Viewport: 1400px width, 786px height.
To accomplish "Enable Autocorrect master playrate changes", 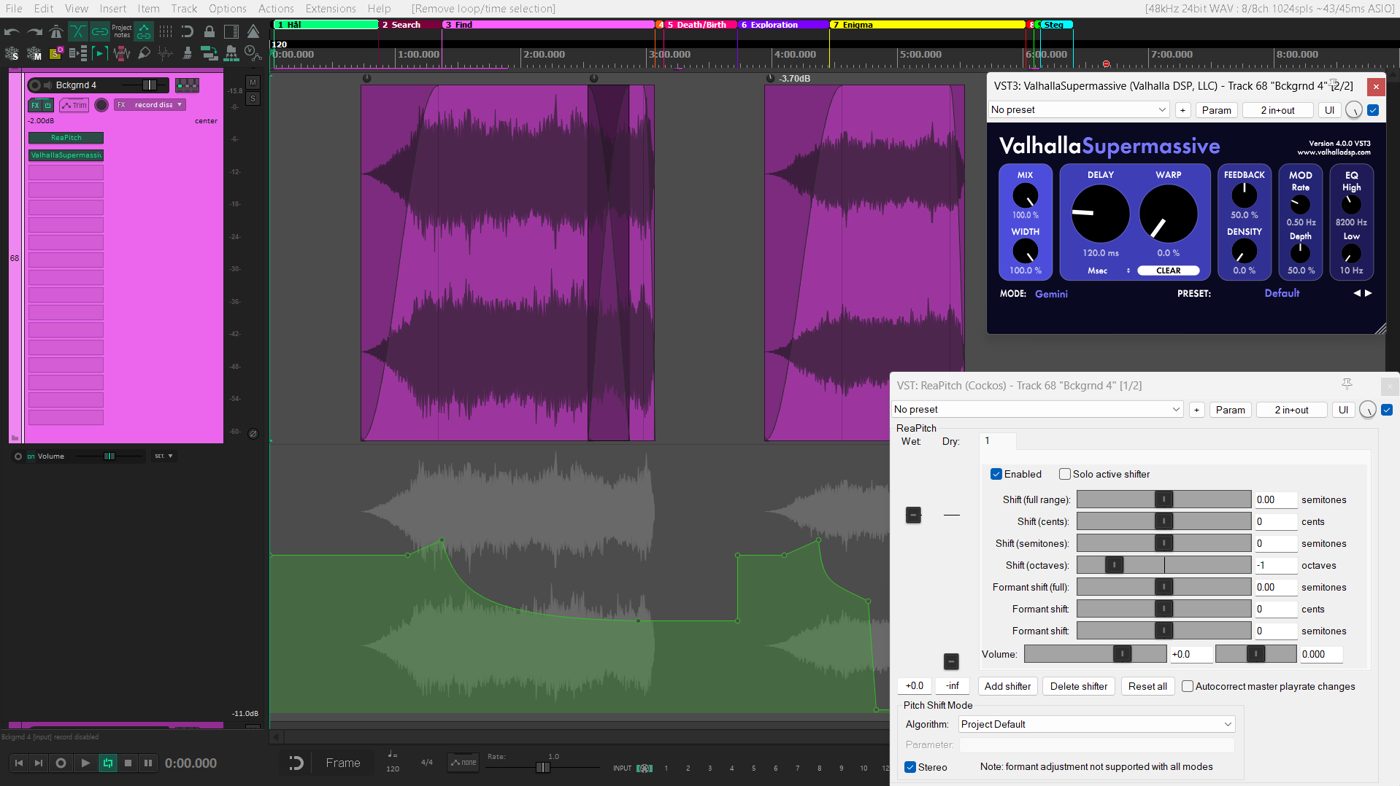I will (1188, 686).
